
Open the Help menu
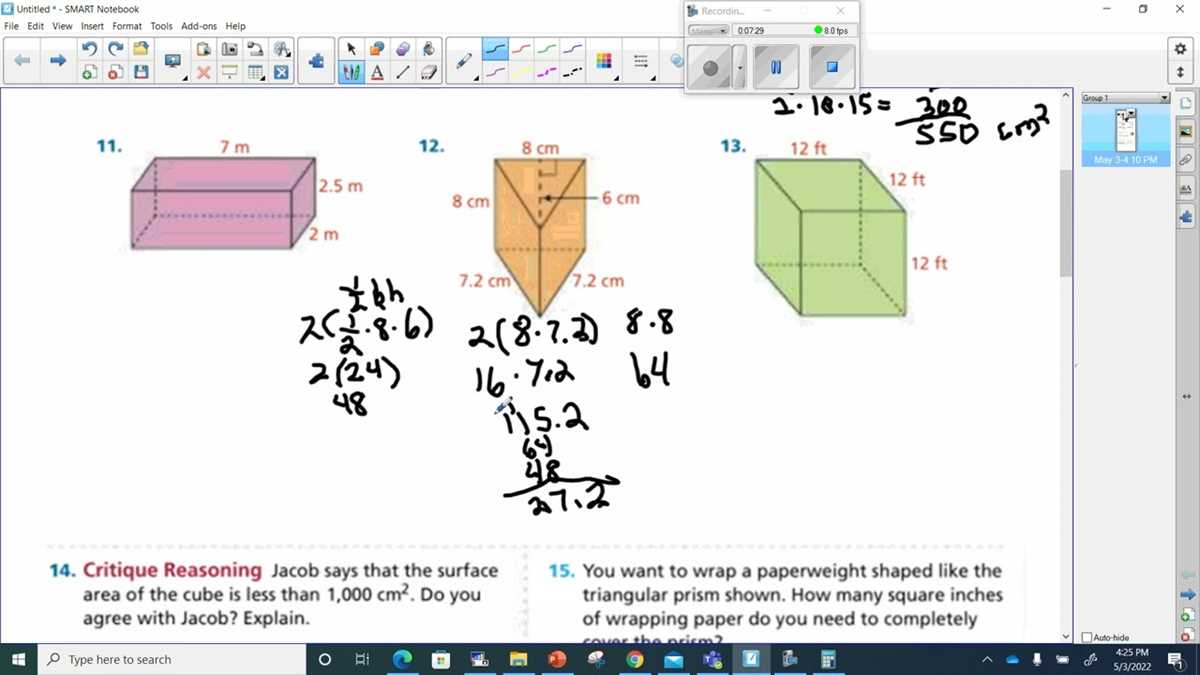pos(236,26)
